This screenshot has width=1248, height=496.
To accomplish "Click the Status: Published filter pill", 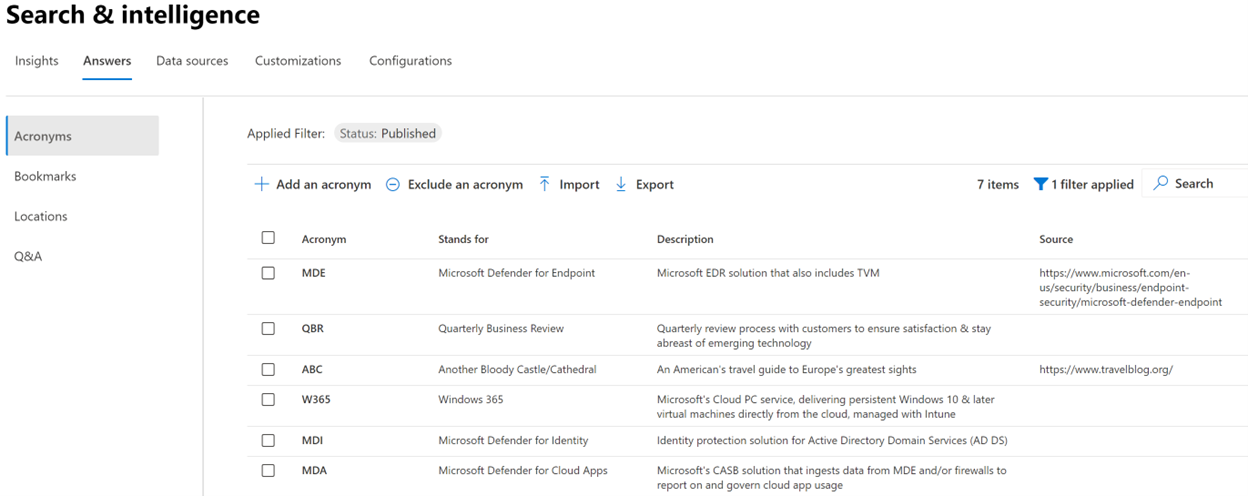I will [387, 133].
